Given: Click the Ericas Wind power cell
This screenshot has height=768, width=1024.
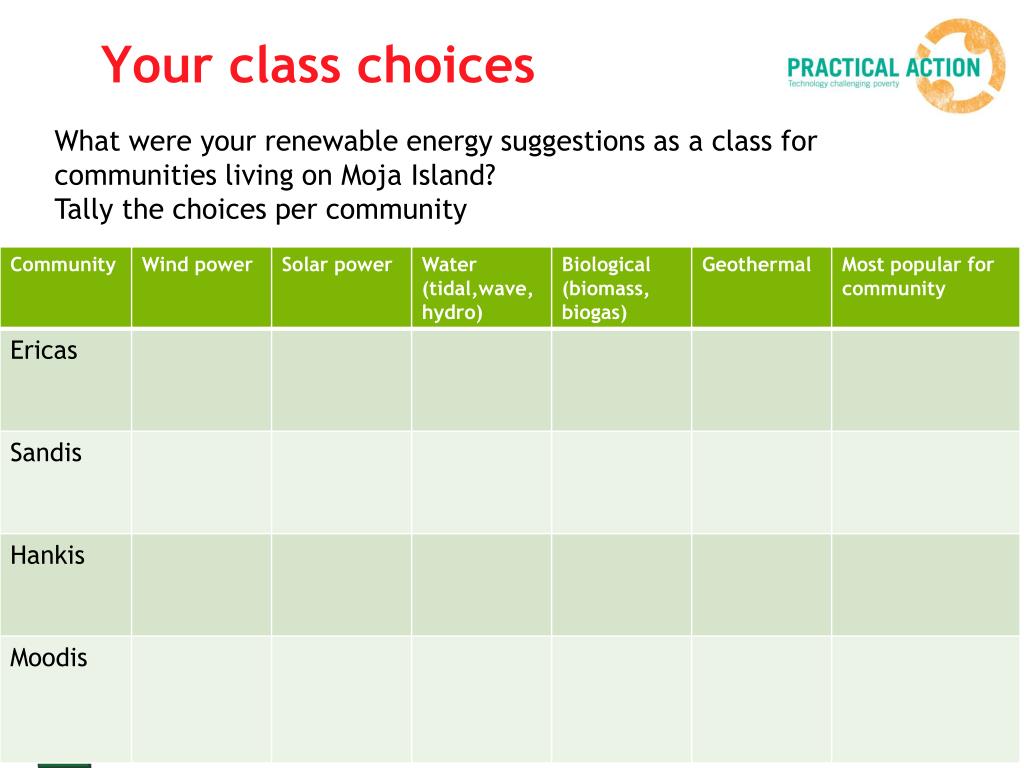Looking at the screenshot, I should point(201,380).
